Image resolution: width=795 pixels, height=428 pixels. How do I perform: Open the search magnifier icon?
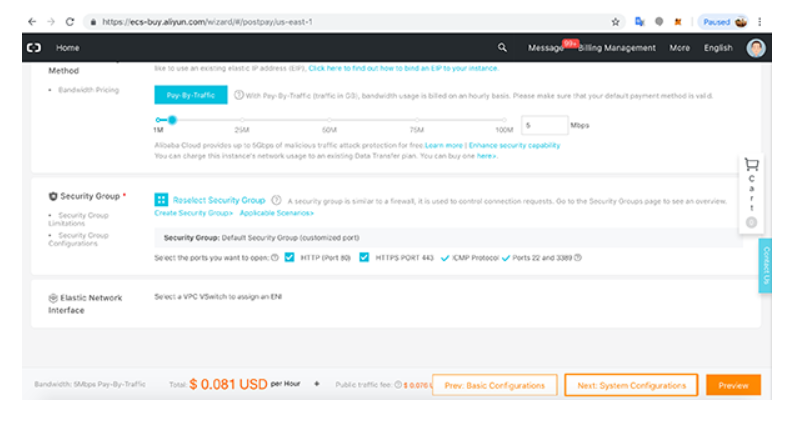pos(502,47)
